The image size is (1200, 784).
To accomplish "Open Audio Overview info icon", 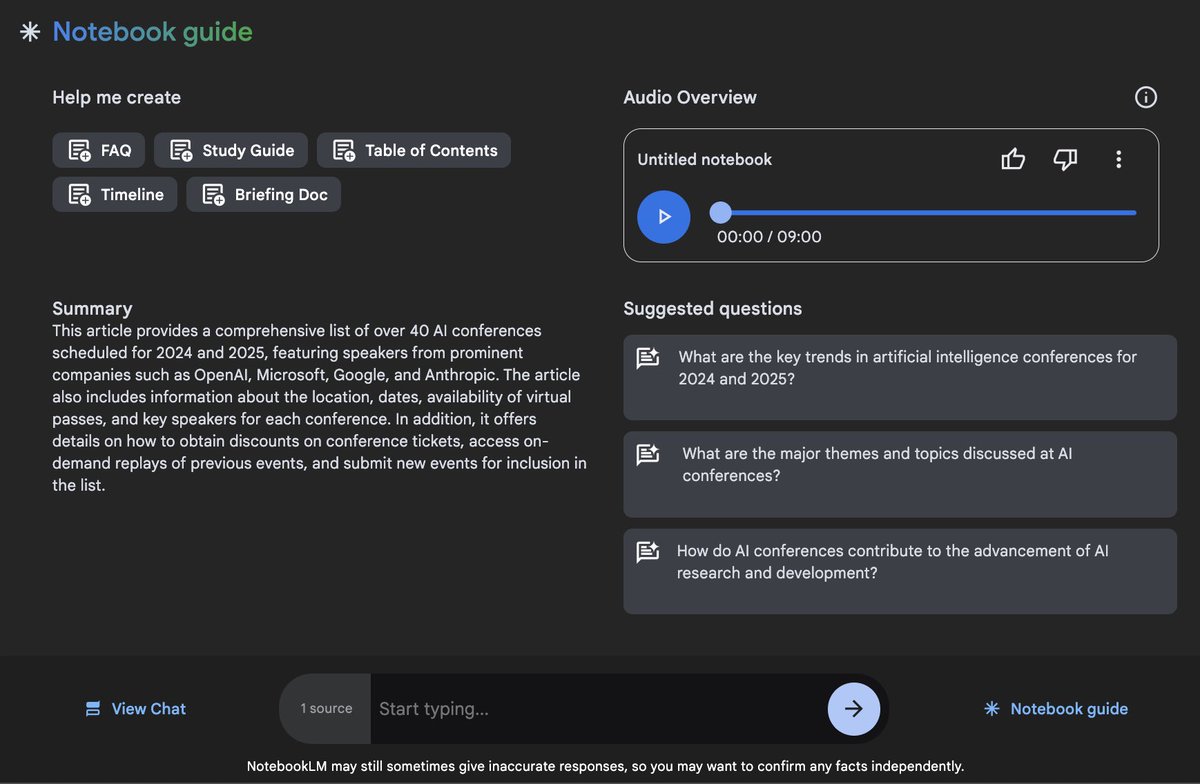I will coord(1146,97).
